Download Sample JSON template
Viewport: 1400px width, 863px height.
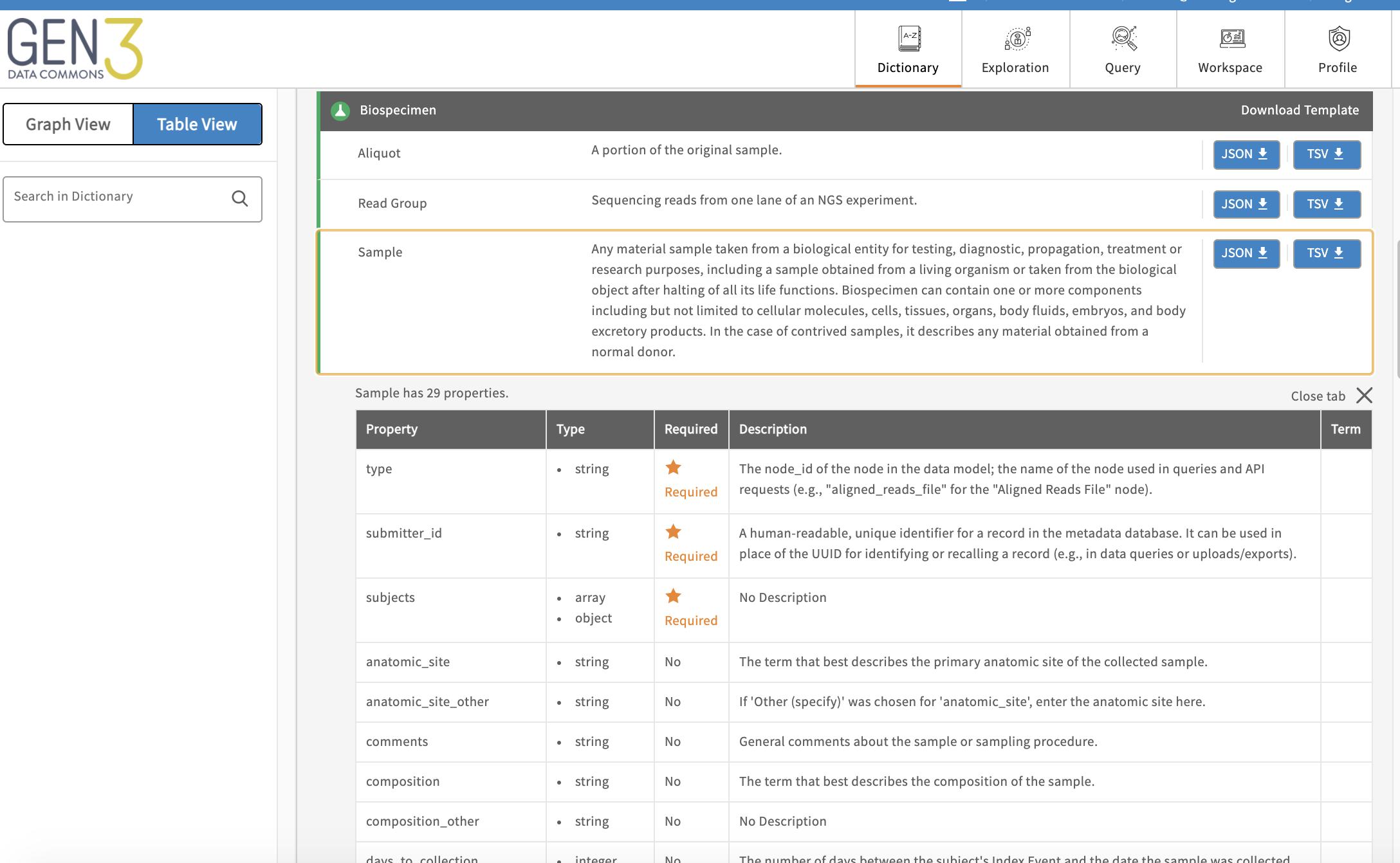tap(1244, 253)
